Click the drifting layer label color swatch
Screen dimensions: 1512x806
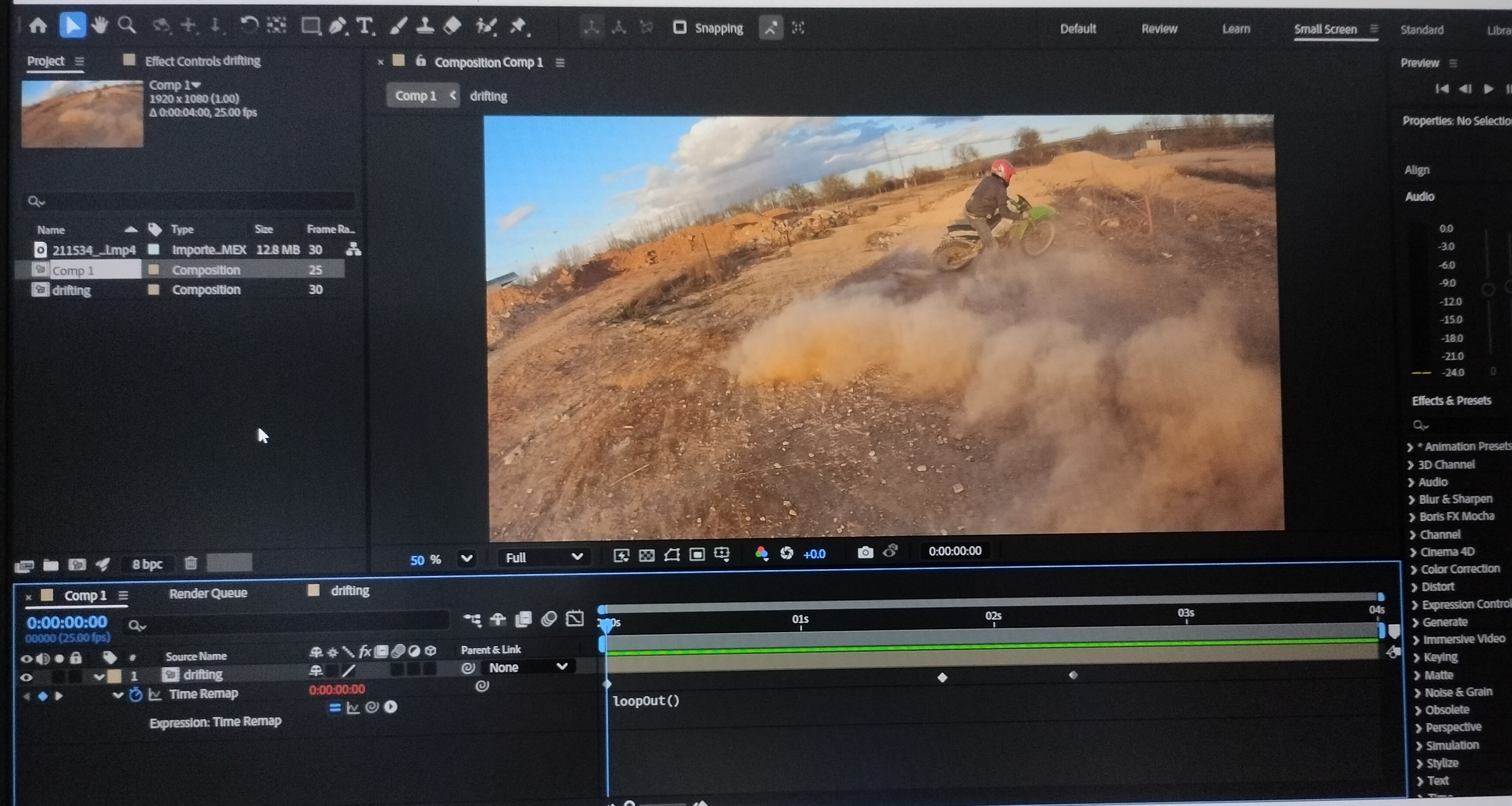115,676
